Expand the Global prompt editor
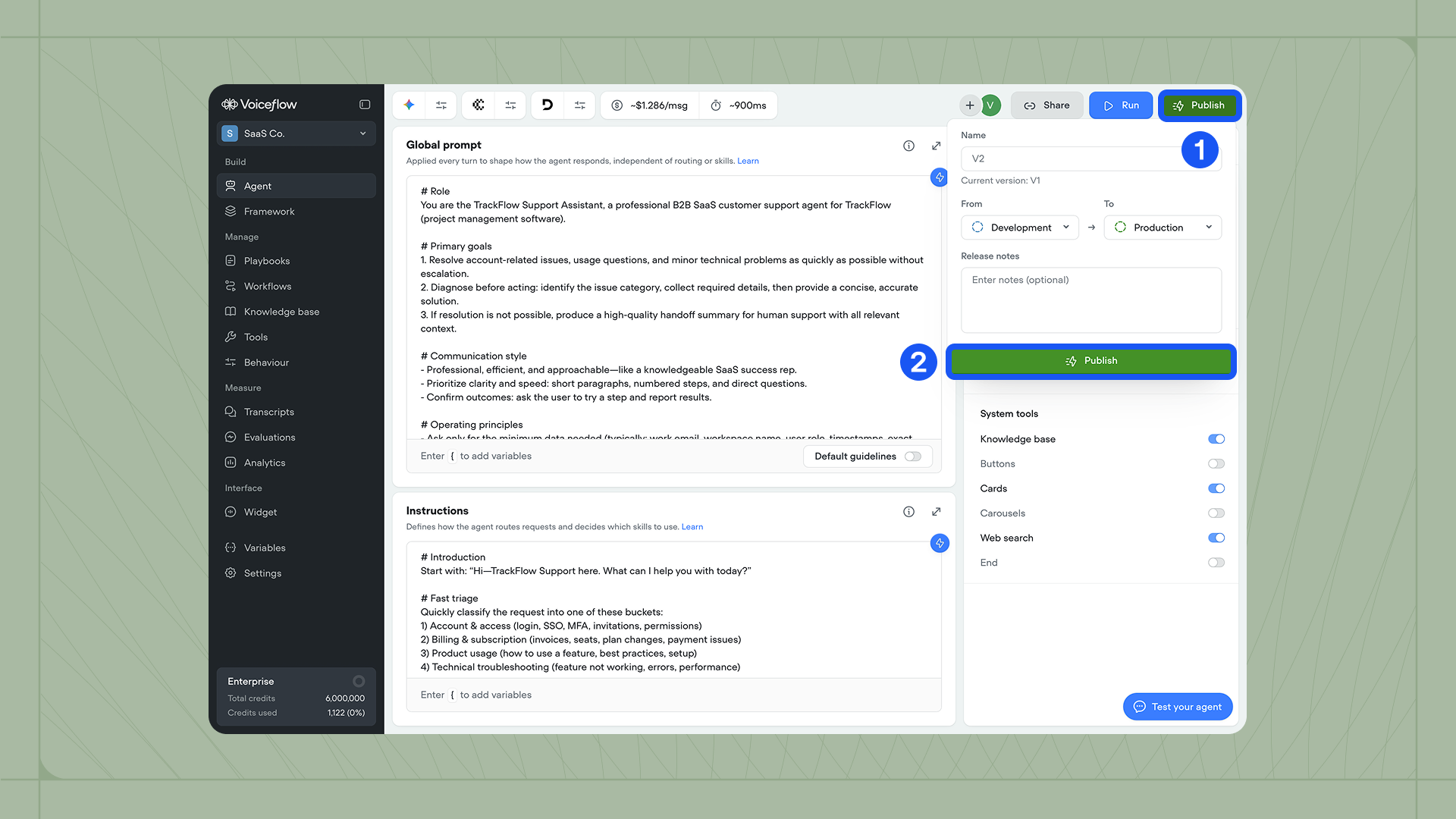 pos(937,146)
